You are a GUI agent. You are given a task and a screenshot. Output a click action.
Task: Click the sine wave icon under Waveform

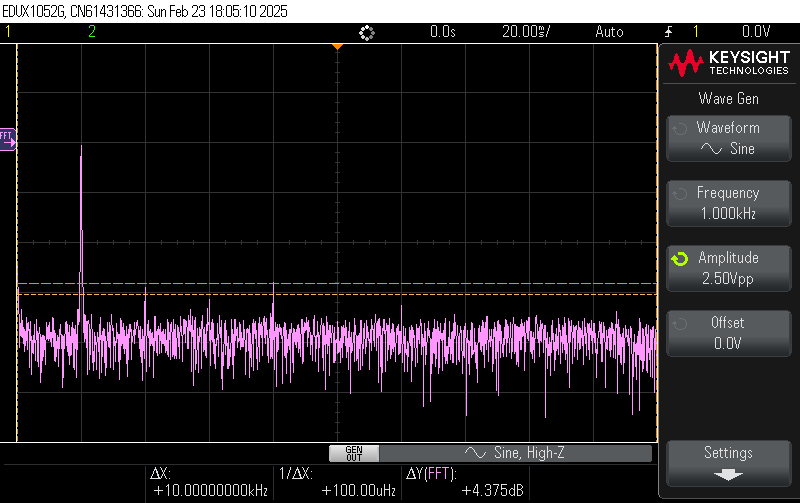click(x=711, y=149)
